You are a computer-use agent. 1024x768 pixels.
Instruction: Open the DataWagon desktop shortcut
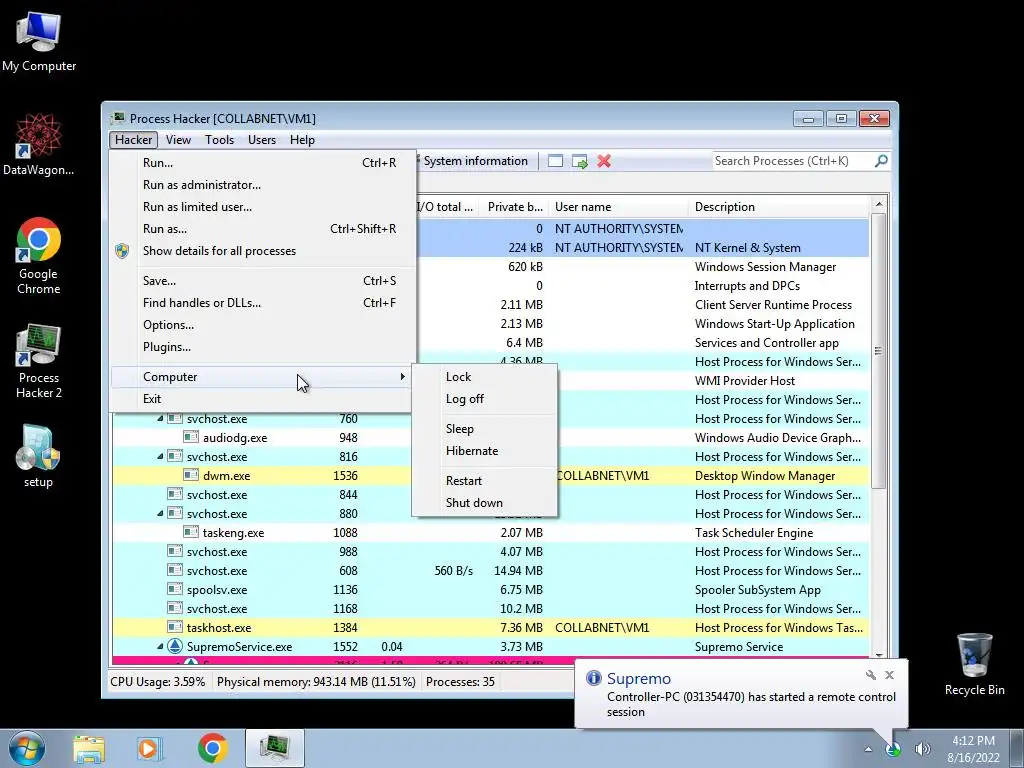(39, 144)
